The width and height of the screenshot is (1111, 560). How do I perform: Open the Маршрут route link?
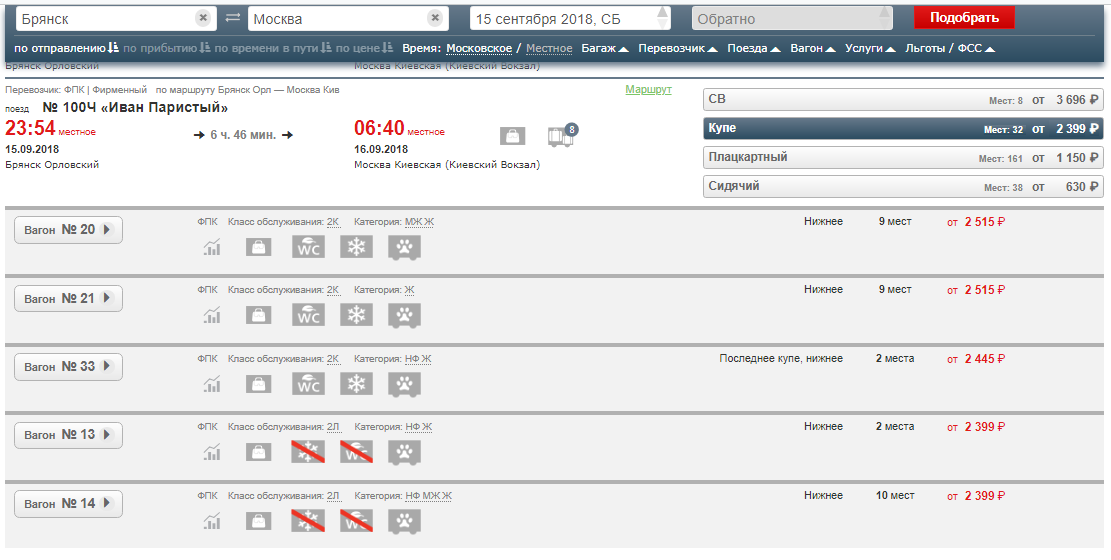pyautogui.click(x=648, y=90)
